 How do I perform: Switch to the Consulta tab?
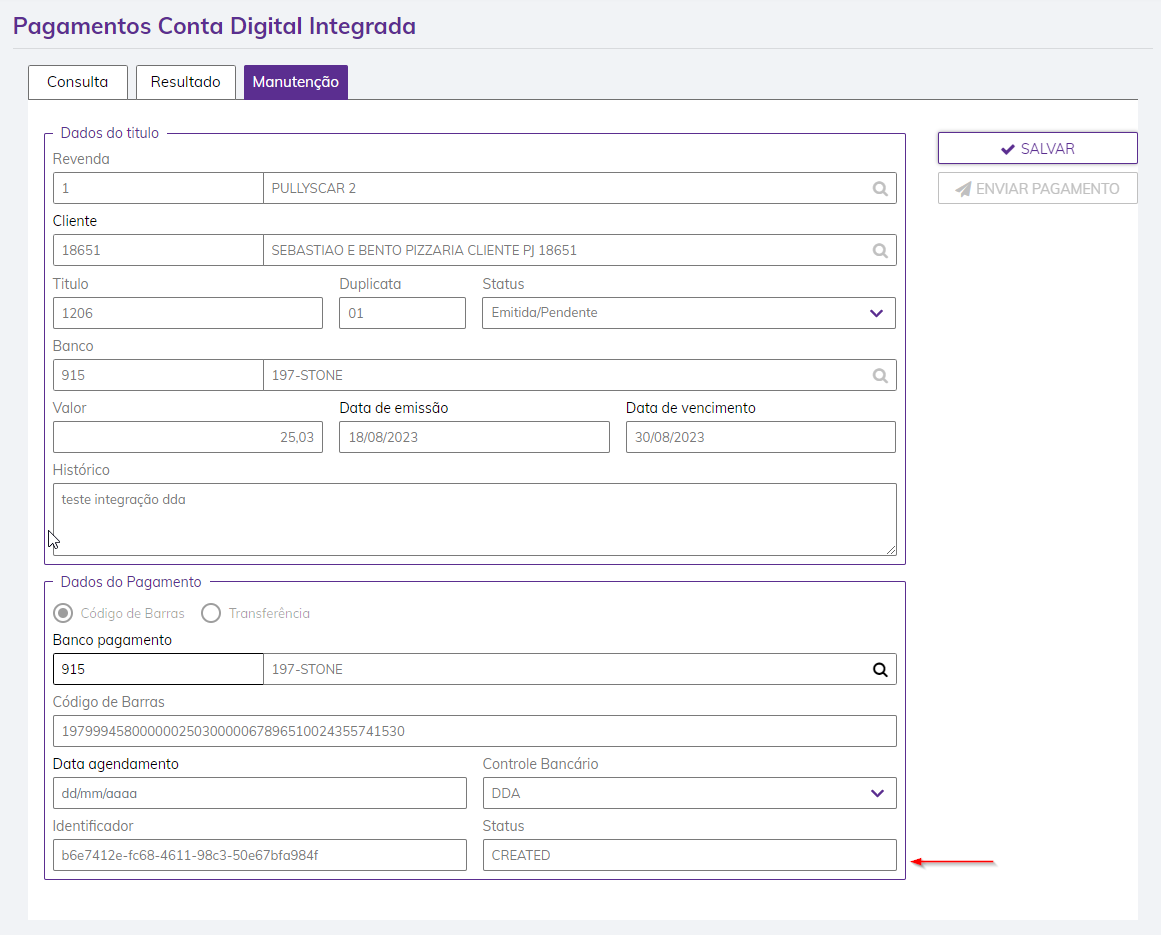click(77, 82)
